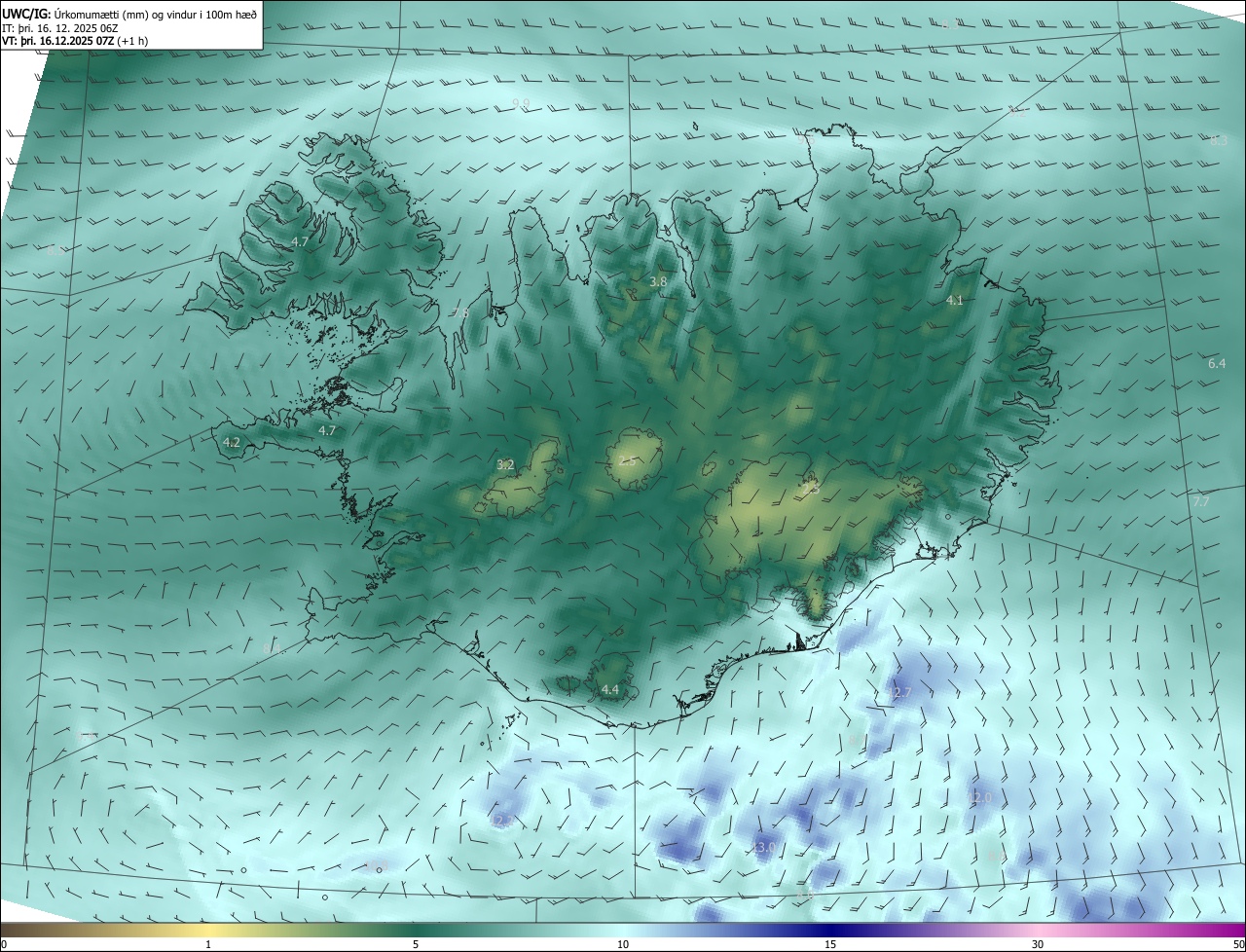
Task: Click the 3.2 value on the western glacier
Action: [x=505, y=465]
